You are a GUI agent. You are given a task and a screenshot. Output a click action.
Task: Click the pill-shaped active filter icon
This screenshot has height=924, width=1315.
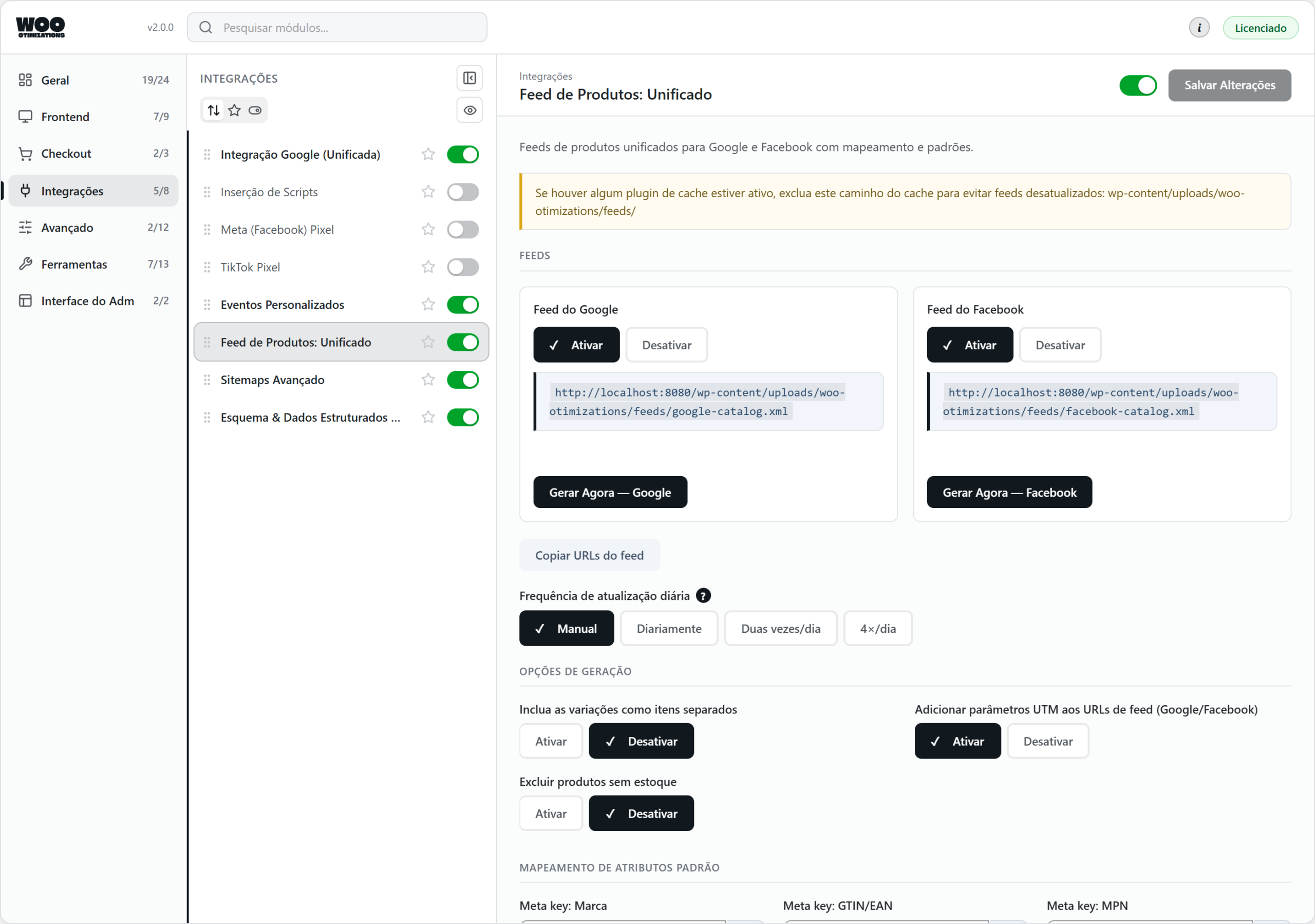click(x=255, y=110)
